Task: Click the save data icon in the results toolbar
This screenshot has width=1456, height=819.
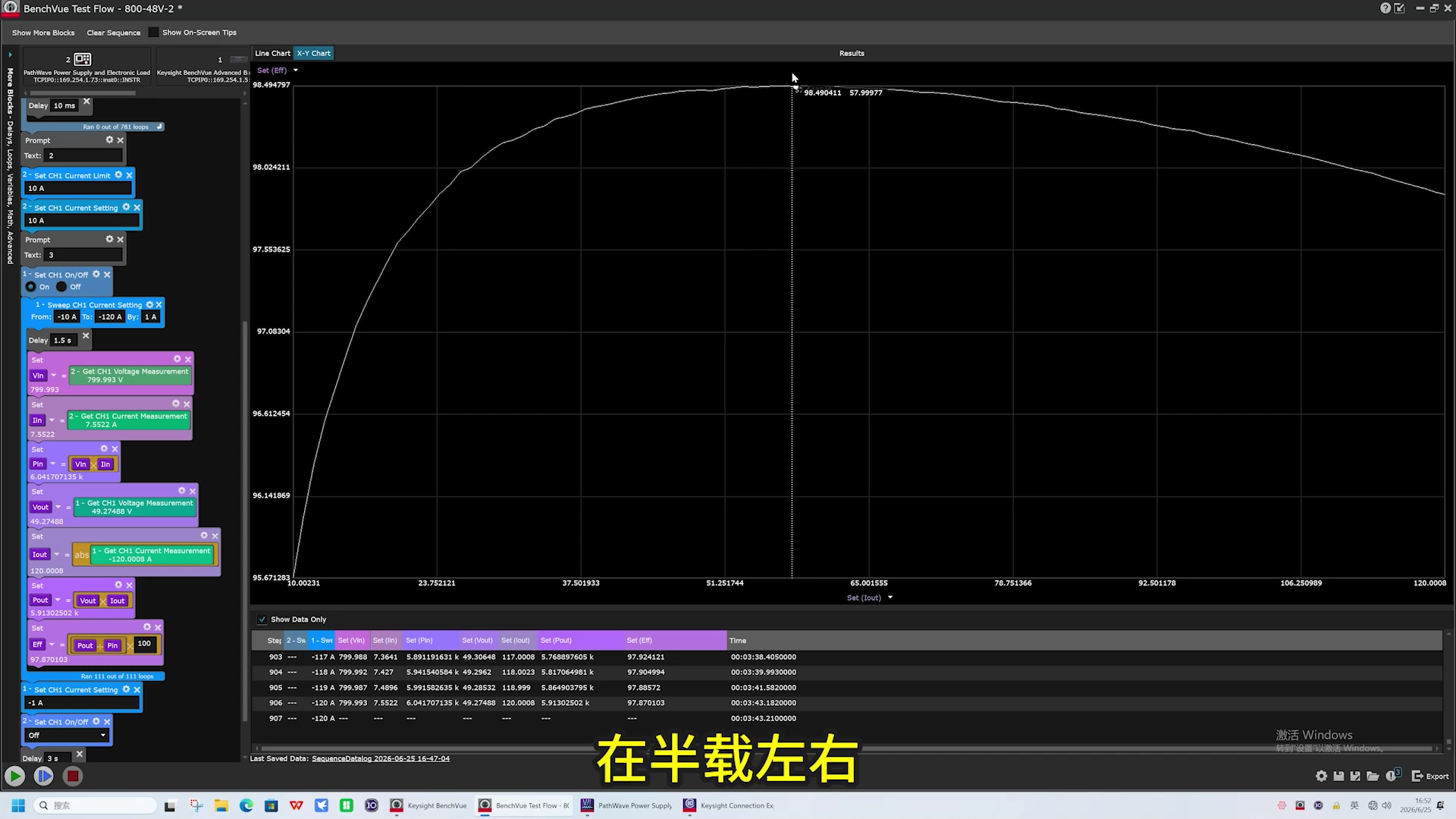Action: point(1338,776)
